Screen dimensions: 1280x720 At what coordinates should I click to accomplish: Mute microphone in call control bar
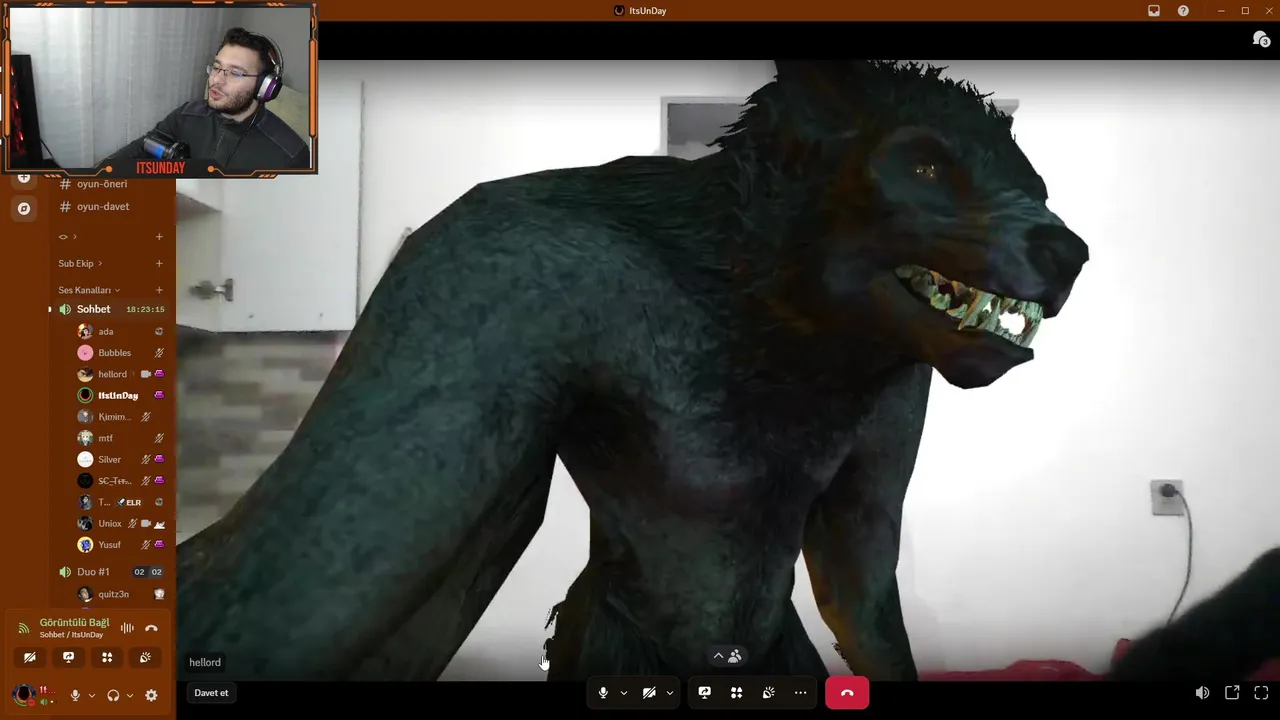[603, 693]
